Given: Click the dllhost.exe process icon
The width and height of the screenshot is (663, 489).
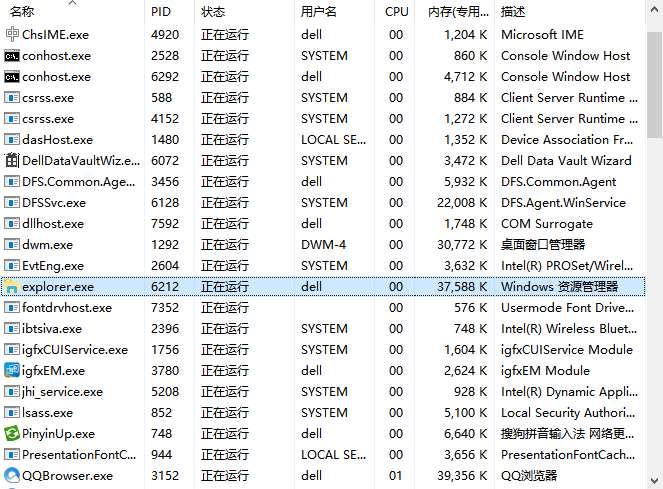Looking at the screenshot, I should (12, 223).
